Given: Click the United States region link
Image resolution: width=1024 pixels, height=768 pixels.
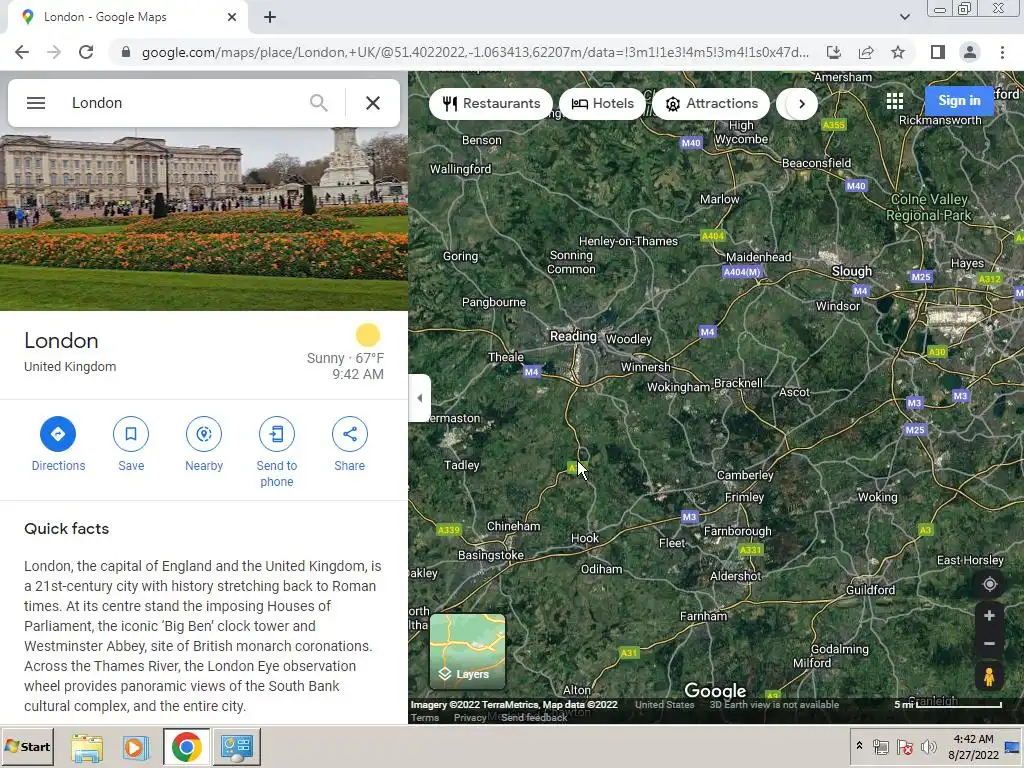Looking at the screenshot, I should tap(664, 705).
